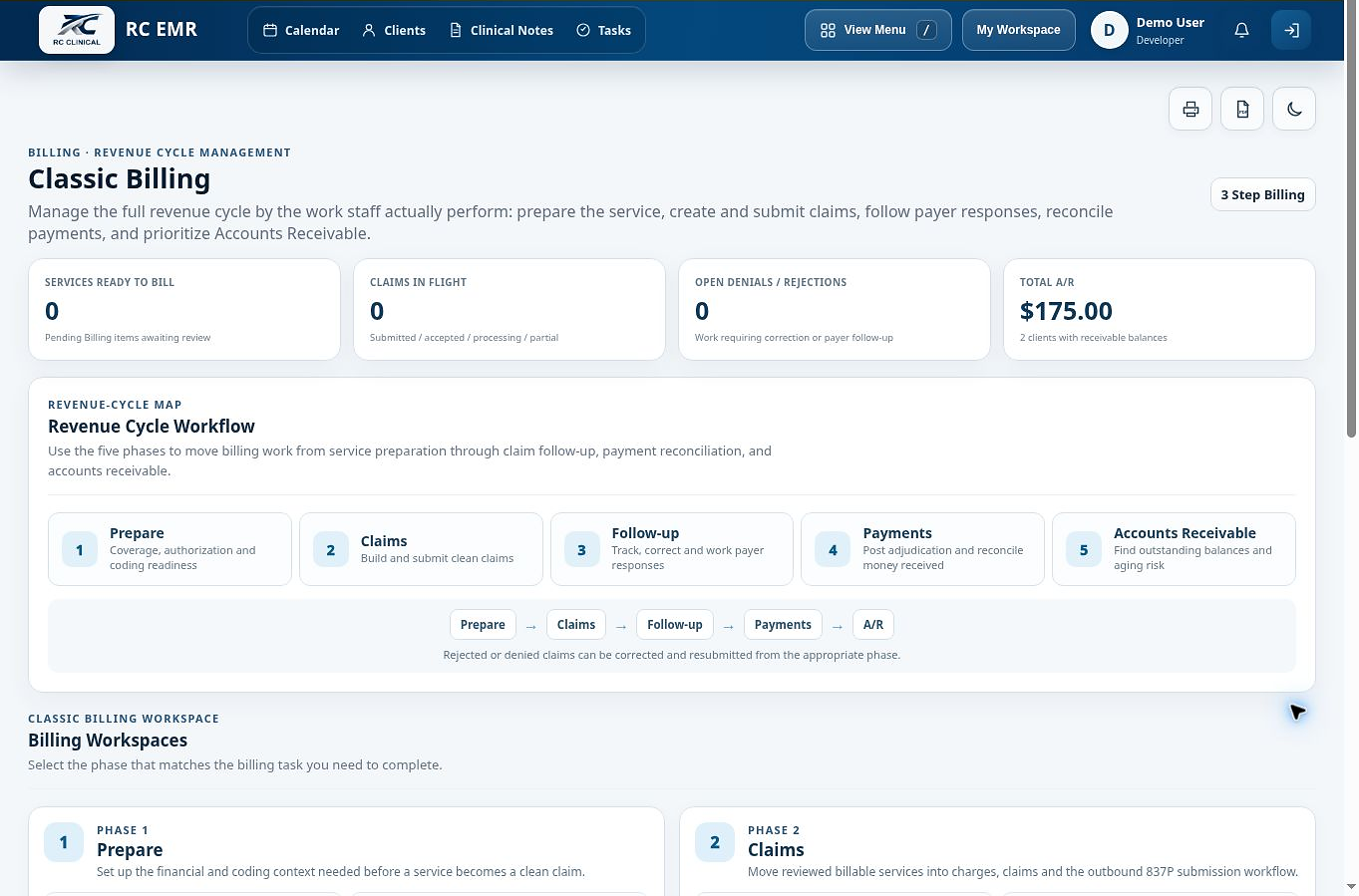Open the Open Denials / Rejections card

tap(835, 309)
